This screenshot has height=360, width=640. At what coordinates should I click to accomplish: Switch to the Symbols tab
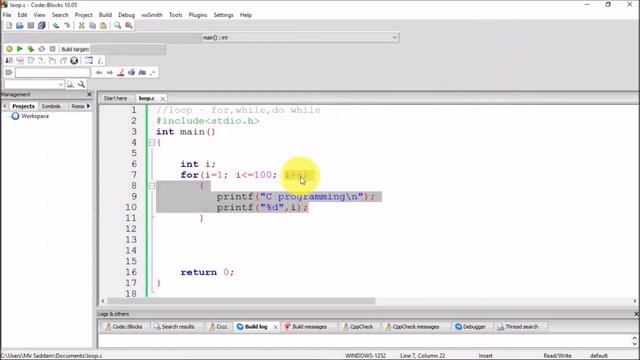point(51,106)
